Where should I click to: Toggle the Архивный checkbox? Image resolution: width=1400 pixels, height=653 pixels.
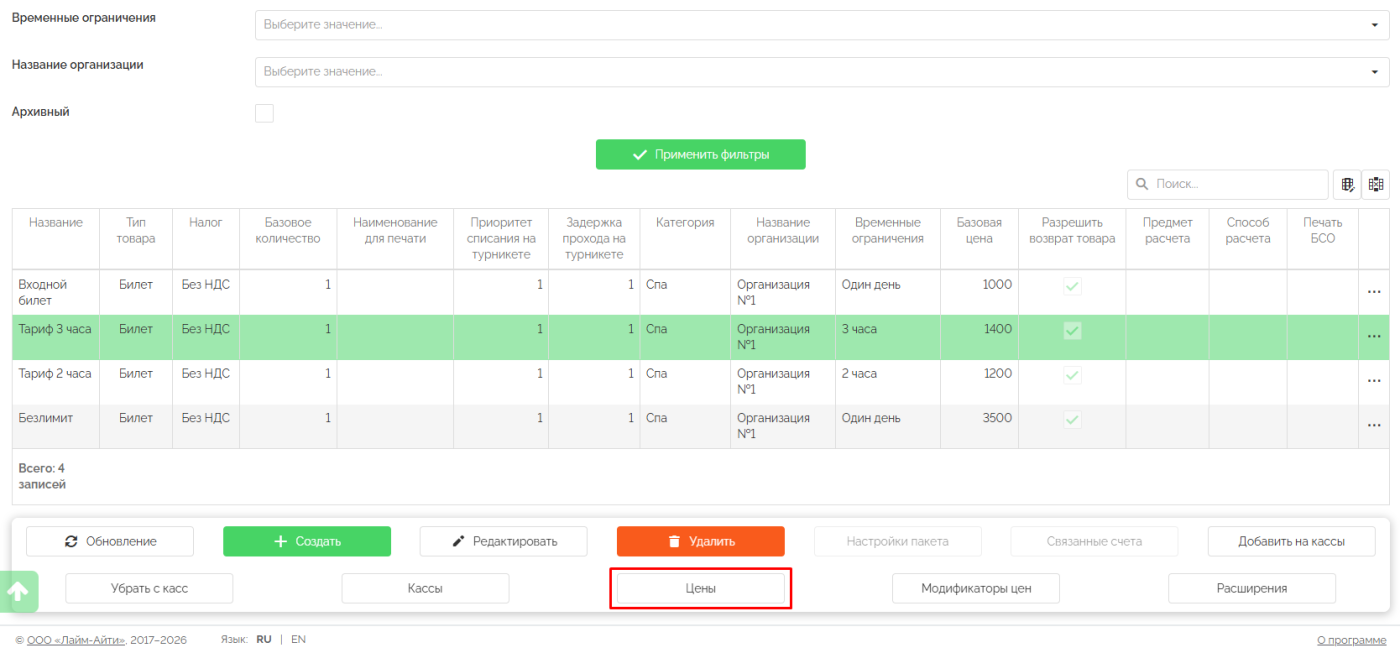pos(264,113)
